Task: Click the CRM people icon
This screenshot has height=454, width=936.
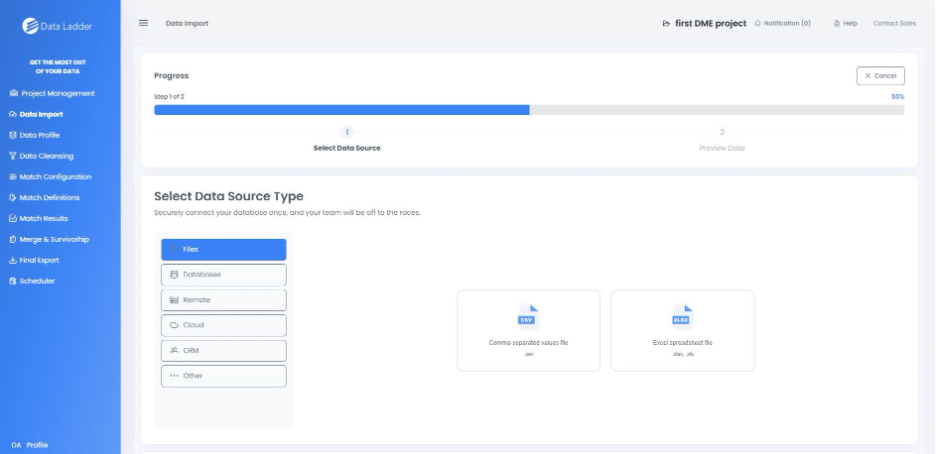Action: pyautogui.click(x=174, y=350)
